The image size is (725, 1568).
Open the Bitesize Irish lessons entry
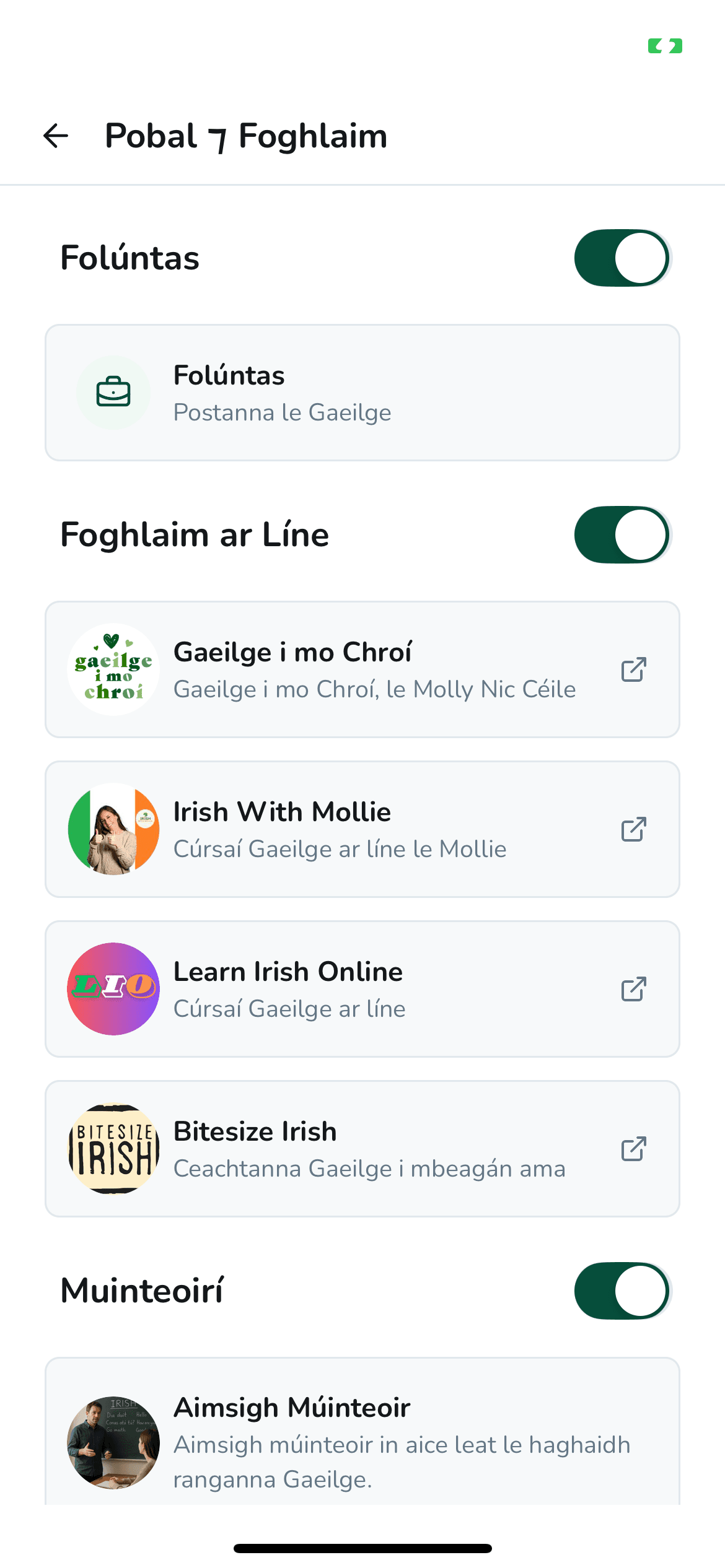click(x=362, y=1149)
